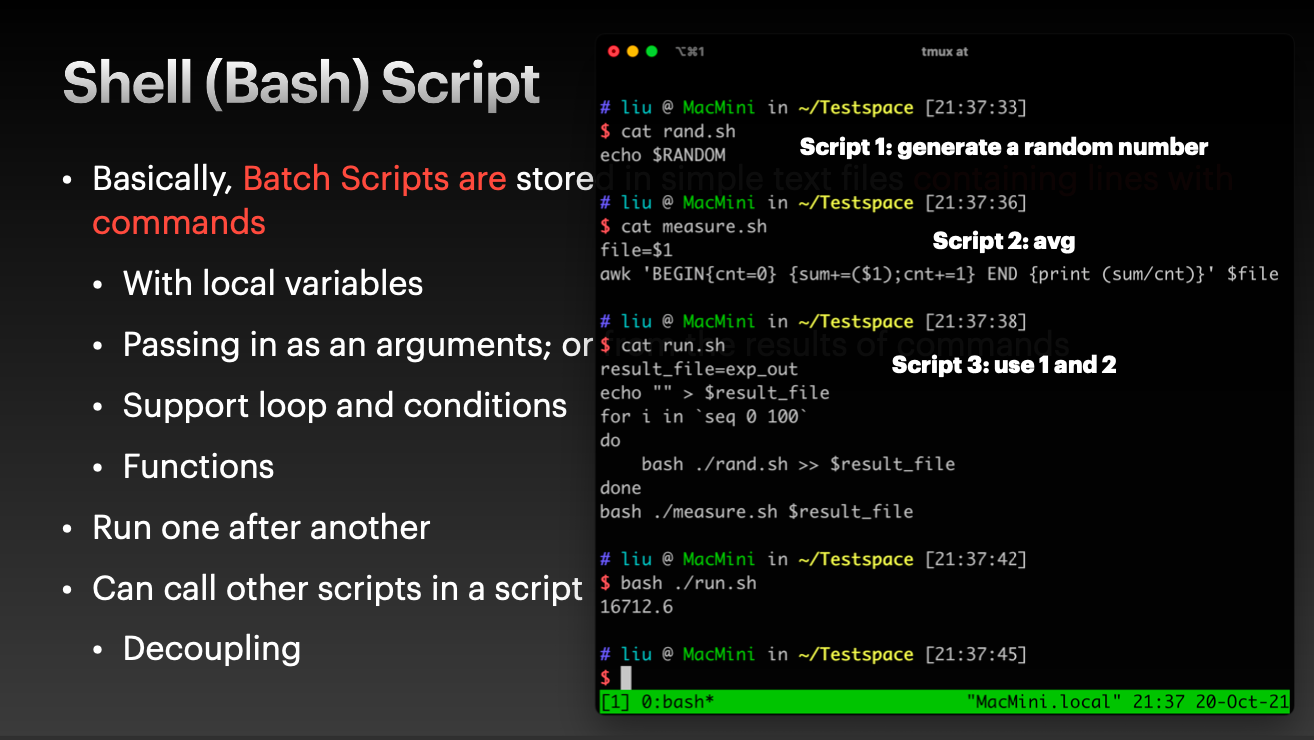
Task: Click the 'Script 3: use 1 and 2' label
Action: [x=1004, y=365]
